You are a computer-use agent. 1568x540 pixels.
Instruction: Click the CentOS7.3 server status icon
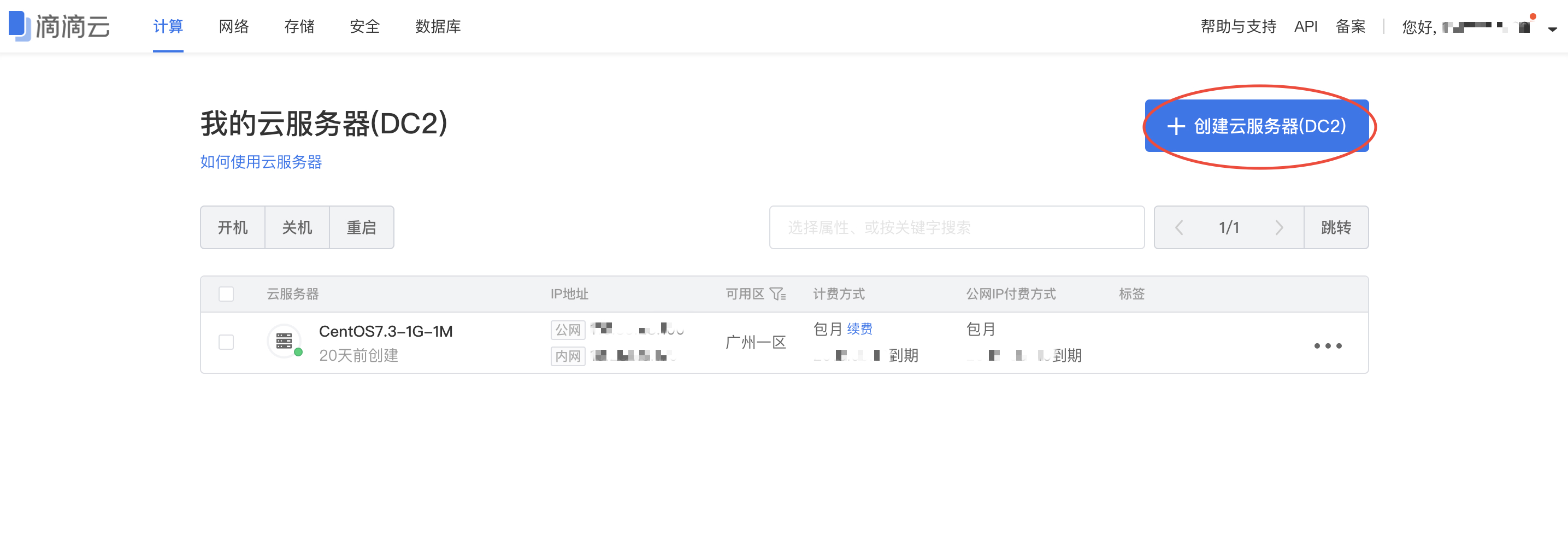tap(284, 342)
